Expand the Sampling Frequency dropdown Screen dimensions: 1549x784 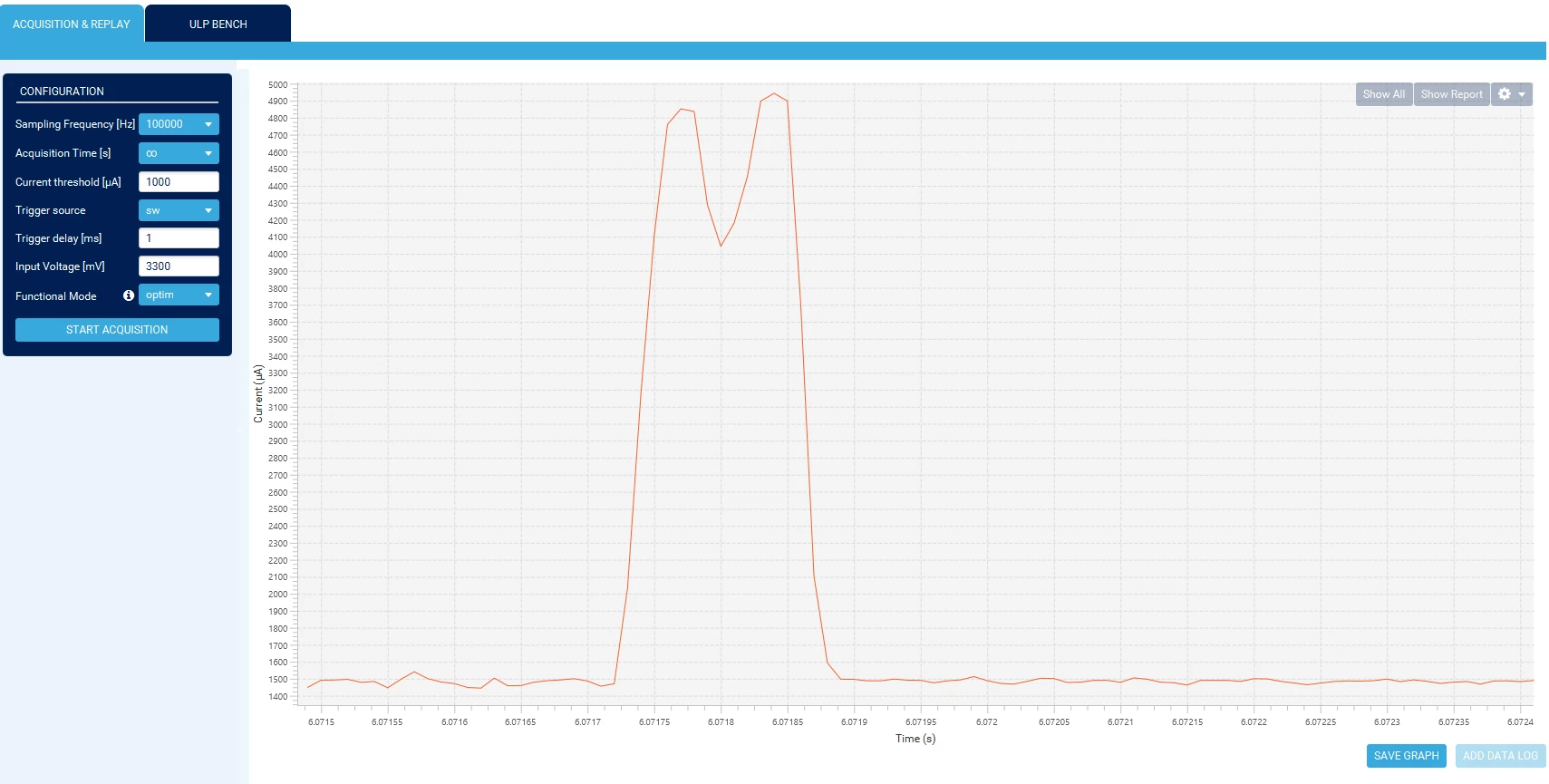coord(179,124)
